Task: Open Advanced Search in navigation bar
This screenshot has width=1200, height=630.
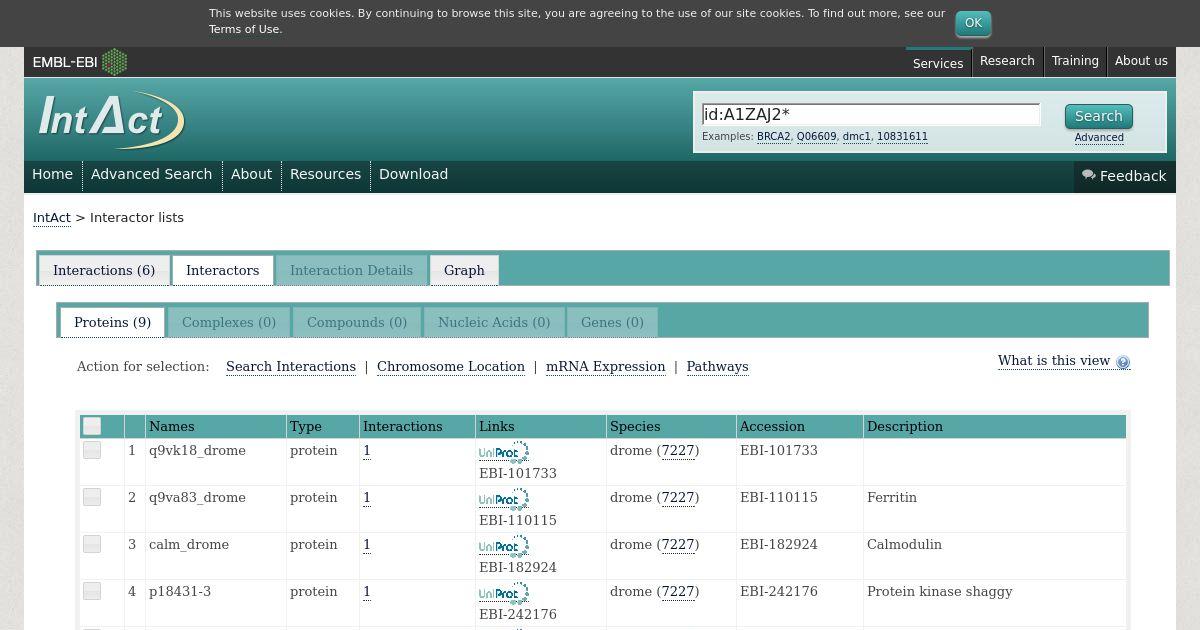Action: 151,174
